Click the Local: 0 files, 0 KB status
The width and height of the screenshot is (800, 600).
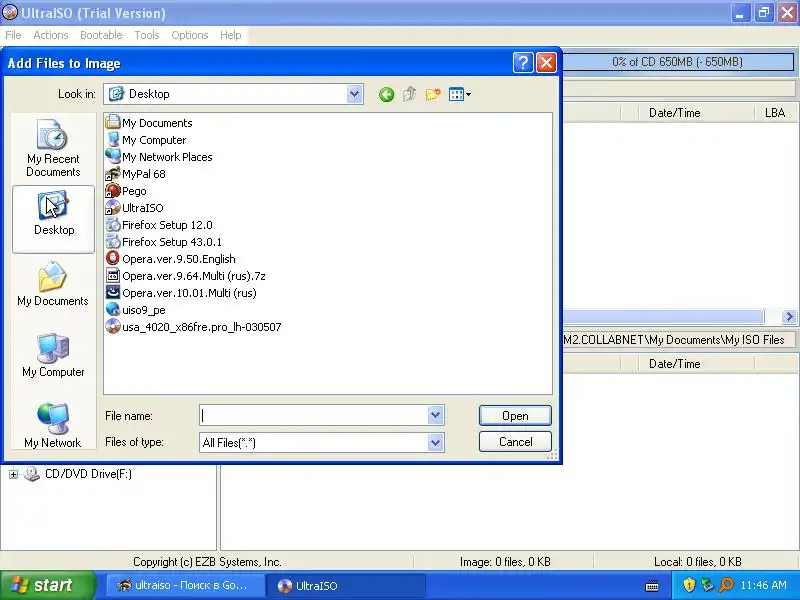(x=697, y=562)
